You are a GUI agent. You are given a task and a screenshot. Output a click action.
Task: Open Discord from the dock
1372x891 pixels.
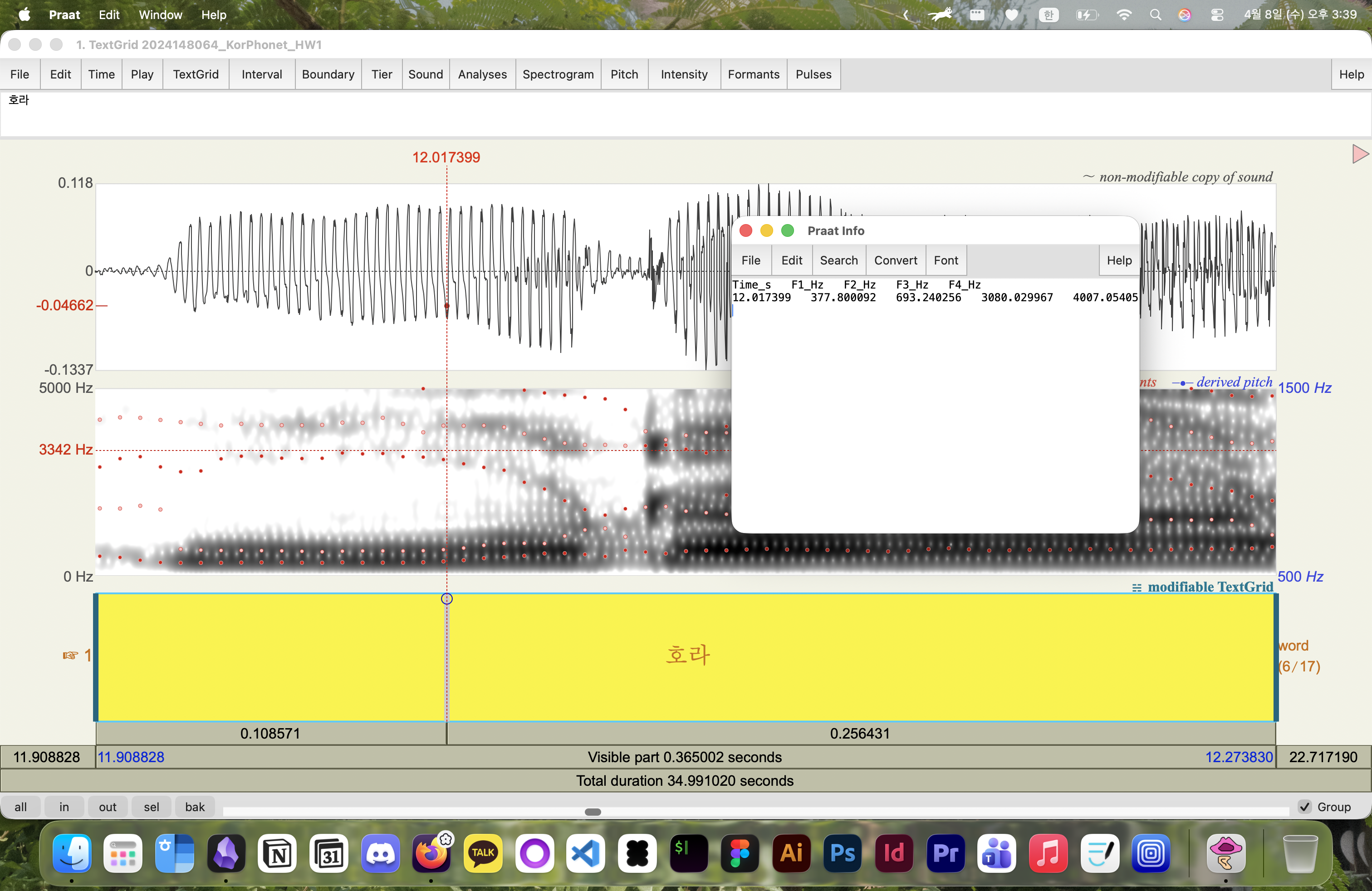click(x=380, y=853)
